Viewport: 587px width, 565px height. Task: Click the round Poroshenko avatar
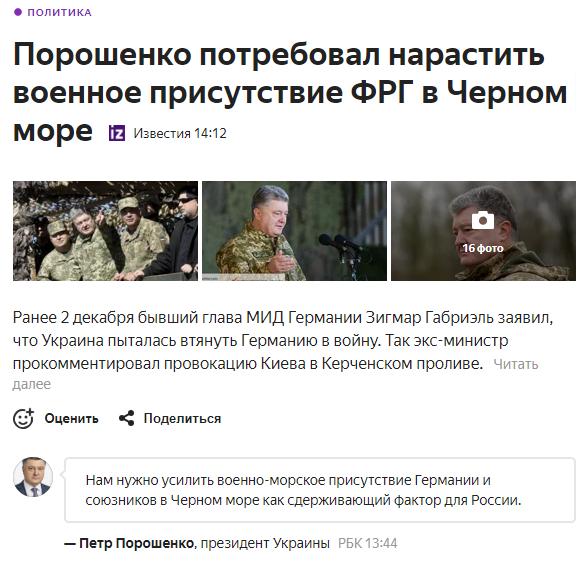point(33,477)
